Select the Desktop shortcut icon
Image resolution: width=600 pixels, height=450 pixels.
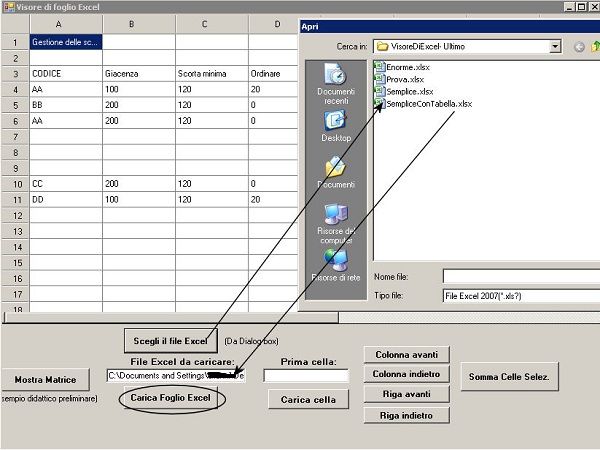[336, 125]
